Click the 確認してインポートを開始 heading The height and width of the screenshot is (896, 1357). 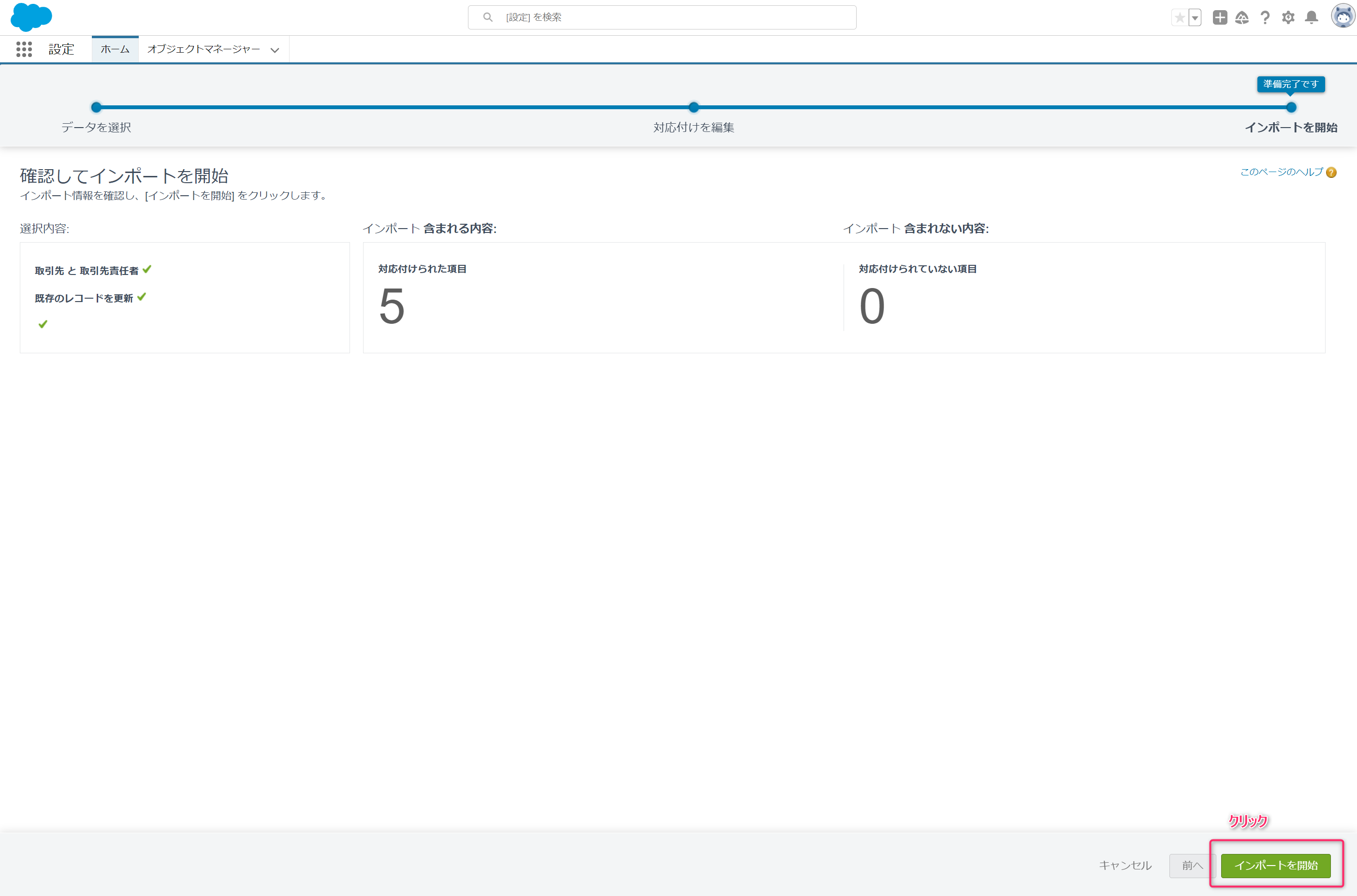point(124,175)
